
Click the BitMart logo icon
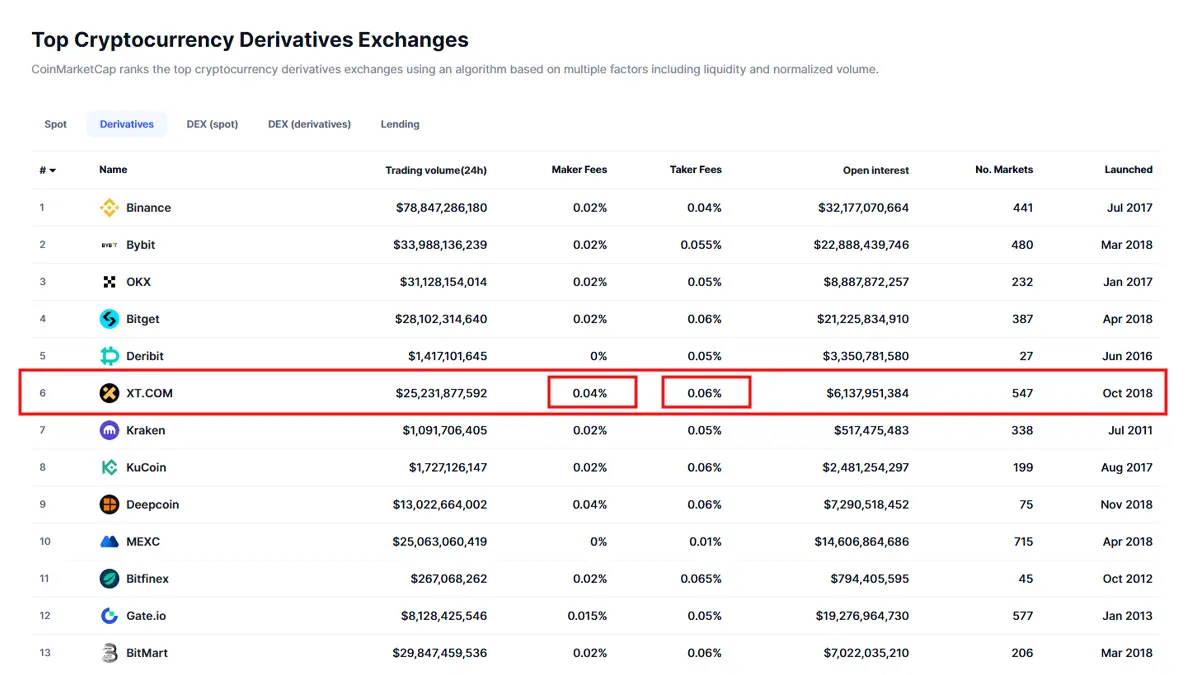[x=110, y=653]
